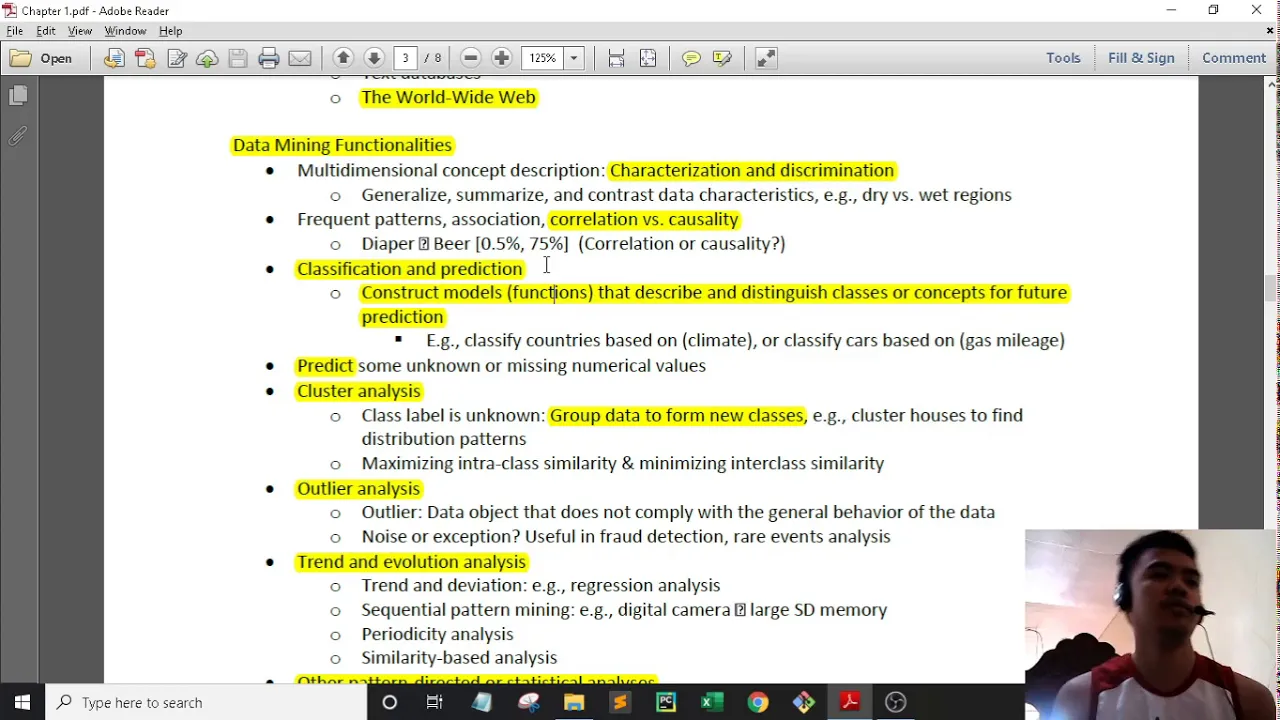Viewport: 1280px width, 720px height.
Task: Click 'Classification and prediction' highlighted text
Action: point(409,269)
